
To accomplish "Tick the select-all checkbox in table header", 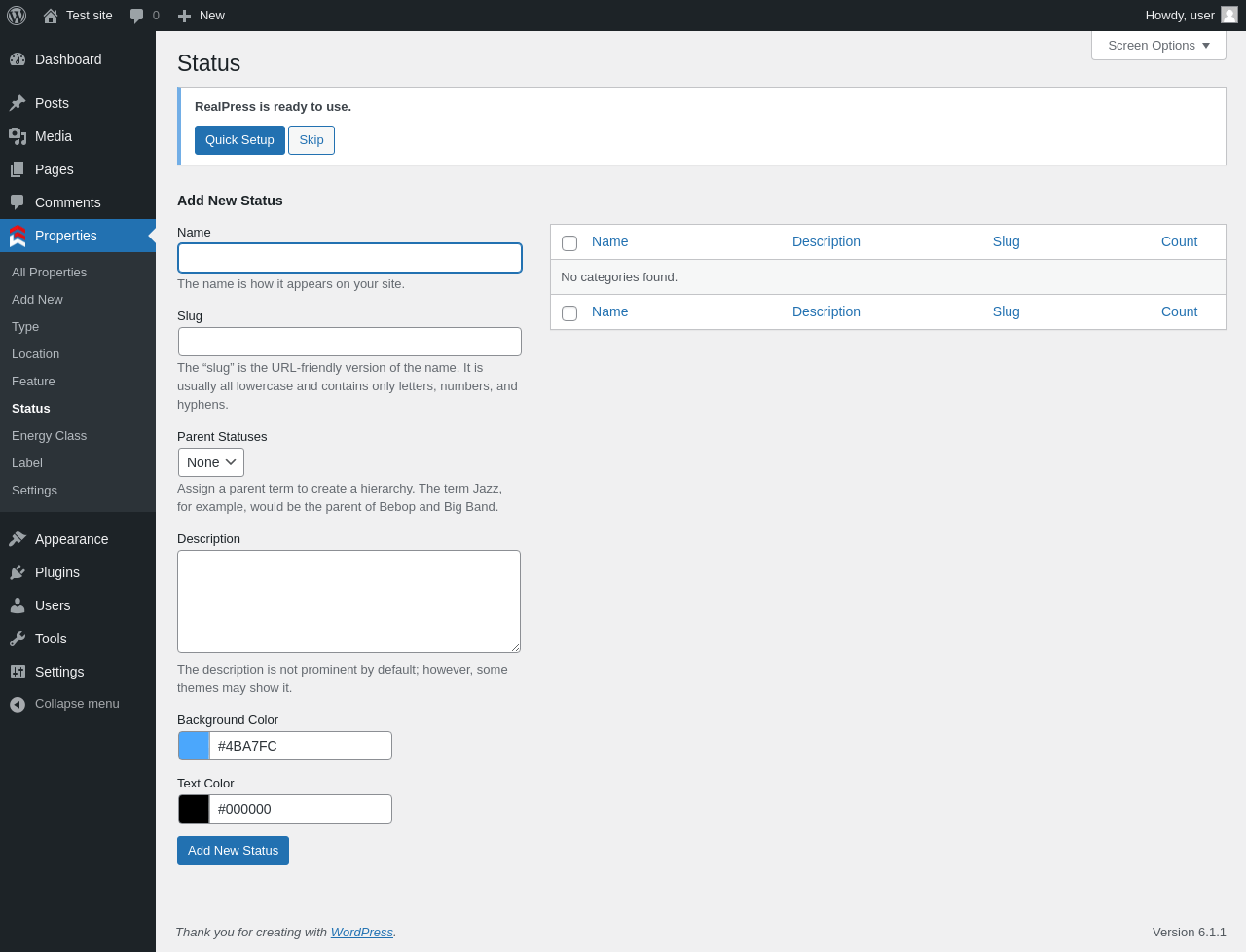I will (x=569, y=243).
